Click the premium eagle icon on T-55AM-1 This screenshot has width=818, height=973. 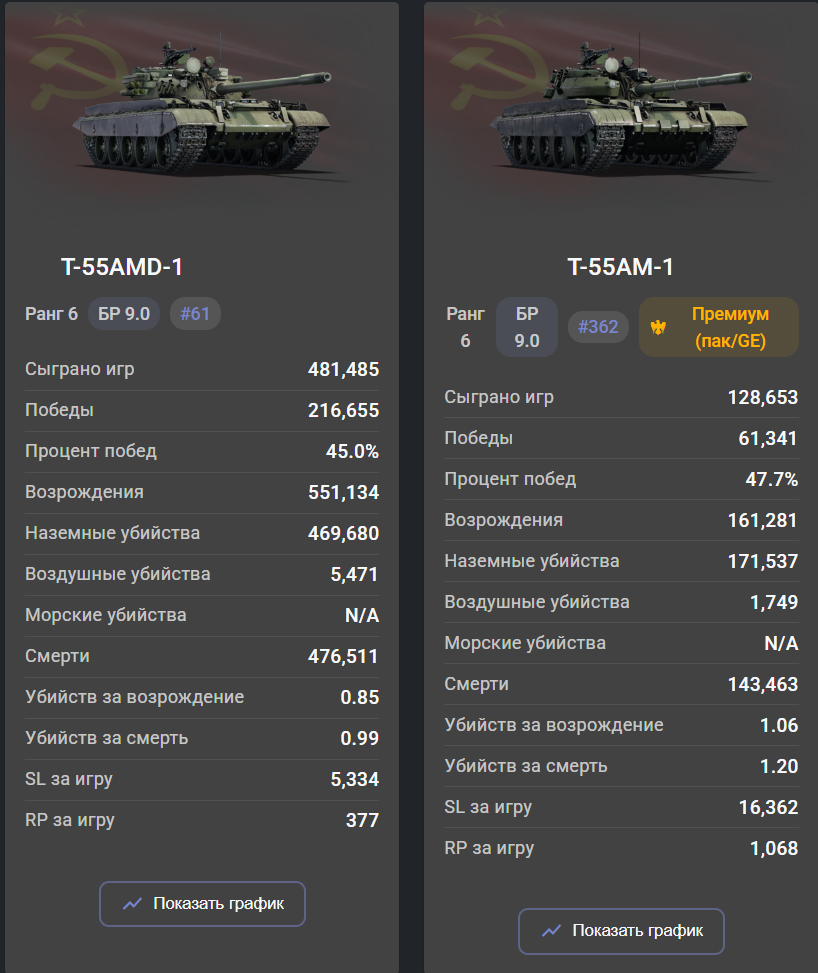click(x=658, y=327)
